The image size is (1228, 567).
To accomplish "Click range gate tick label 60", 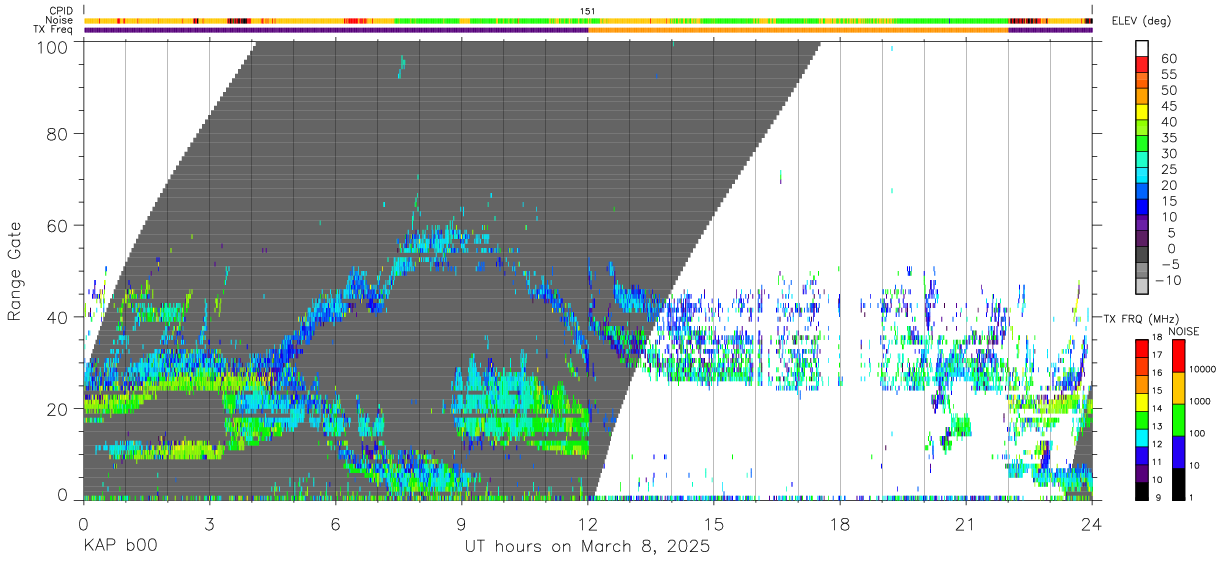I will point(59,225).
